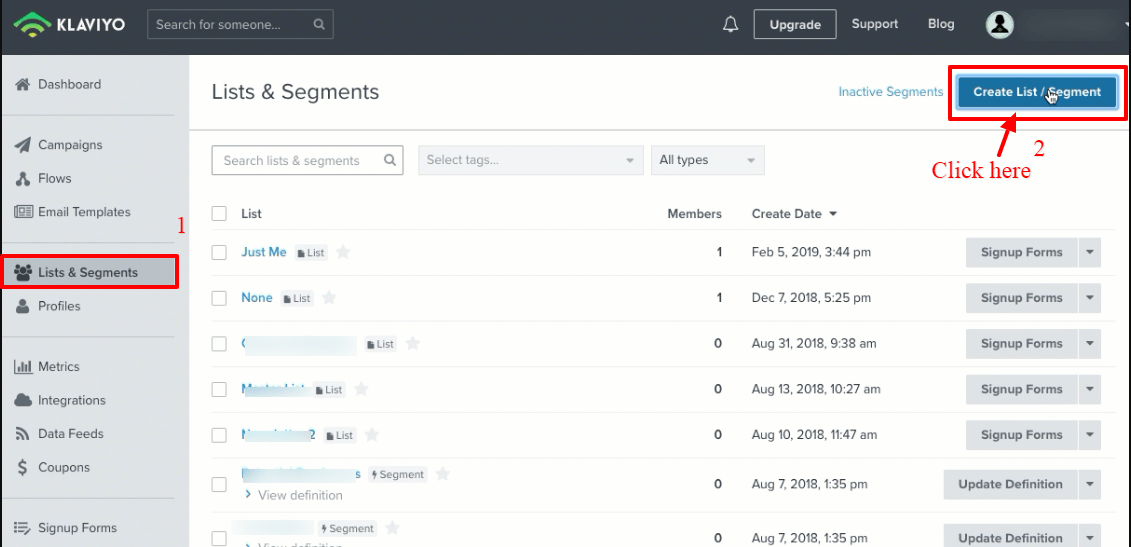Open the Inactive Segments link
The height and width of the screenshot is (547, 1131).
891,92
